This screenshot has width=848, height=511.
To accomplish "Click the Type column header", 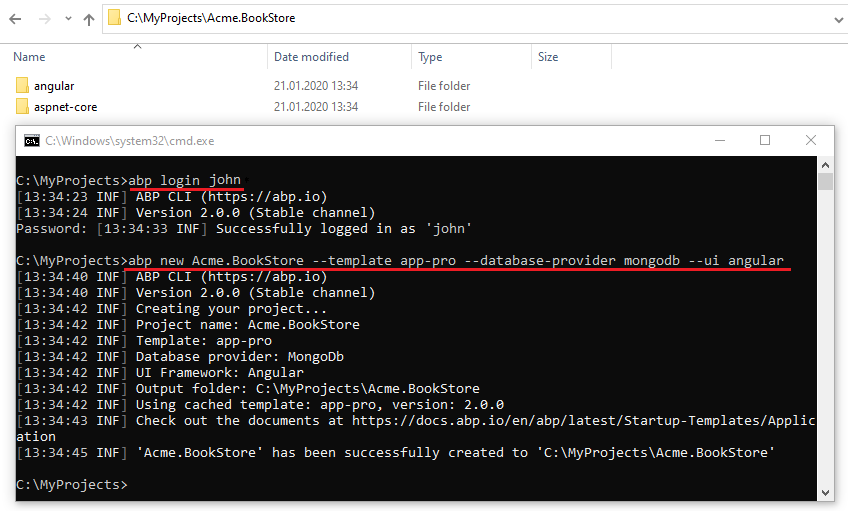I will pyautogui.click(x=430, y=57).
